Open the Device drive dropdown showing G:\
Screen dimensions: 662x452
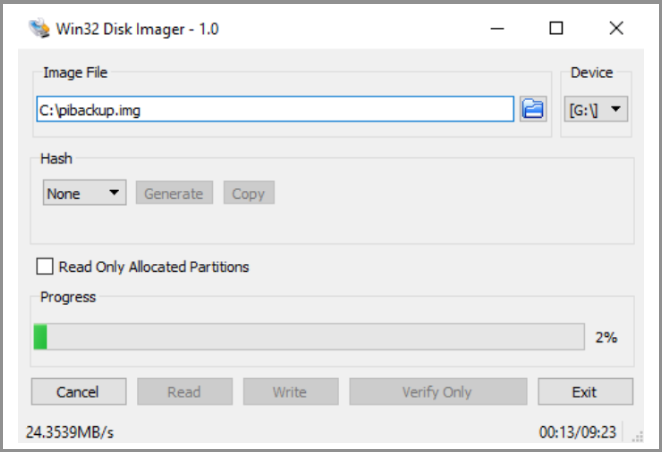[597, 109]
